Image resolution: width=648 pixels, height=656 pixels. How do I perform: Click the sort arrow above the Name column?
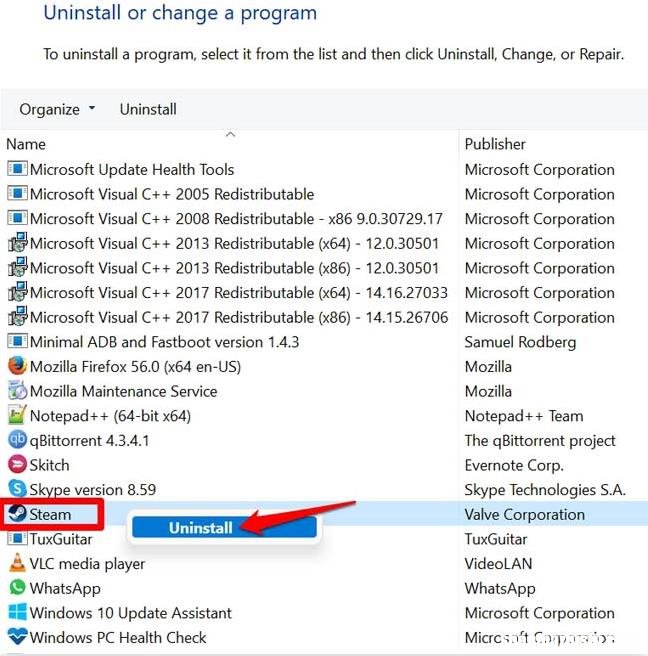(230, 134)
